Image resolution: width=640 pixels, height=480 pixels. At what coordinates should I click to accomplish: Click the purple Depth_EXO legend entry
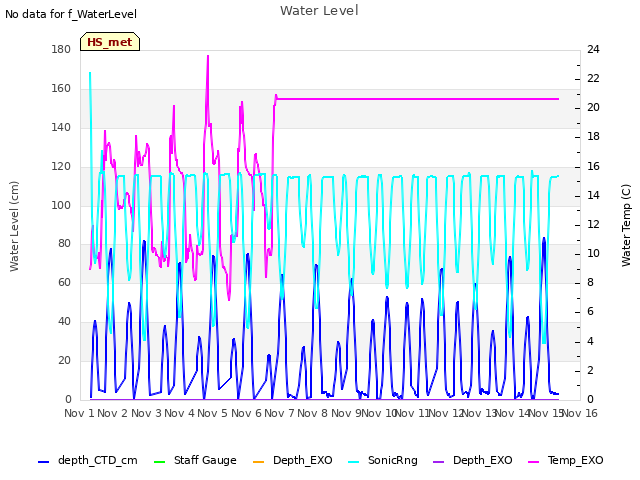[472, 460]
